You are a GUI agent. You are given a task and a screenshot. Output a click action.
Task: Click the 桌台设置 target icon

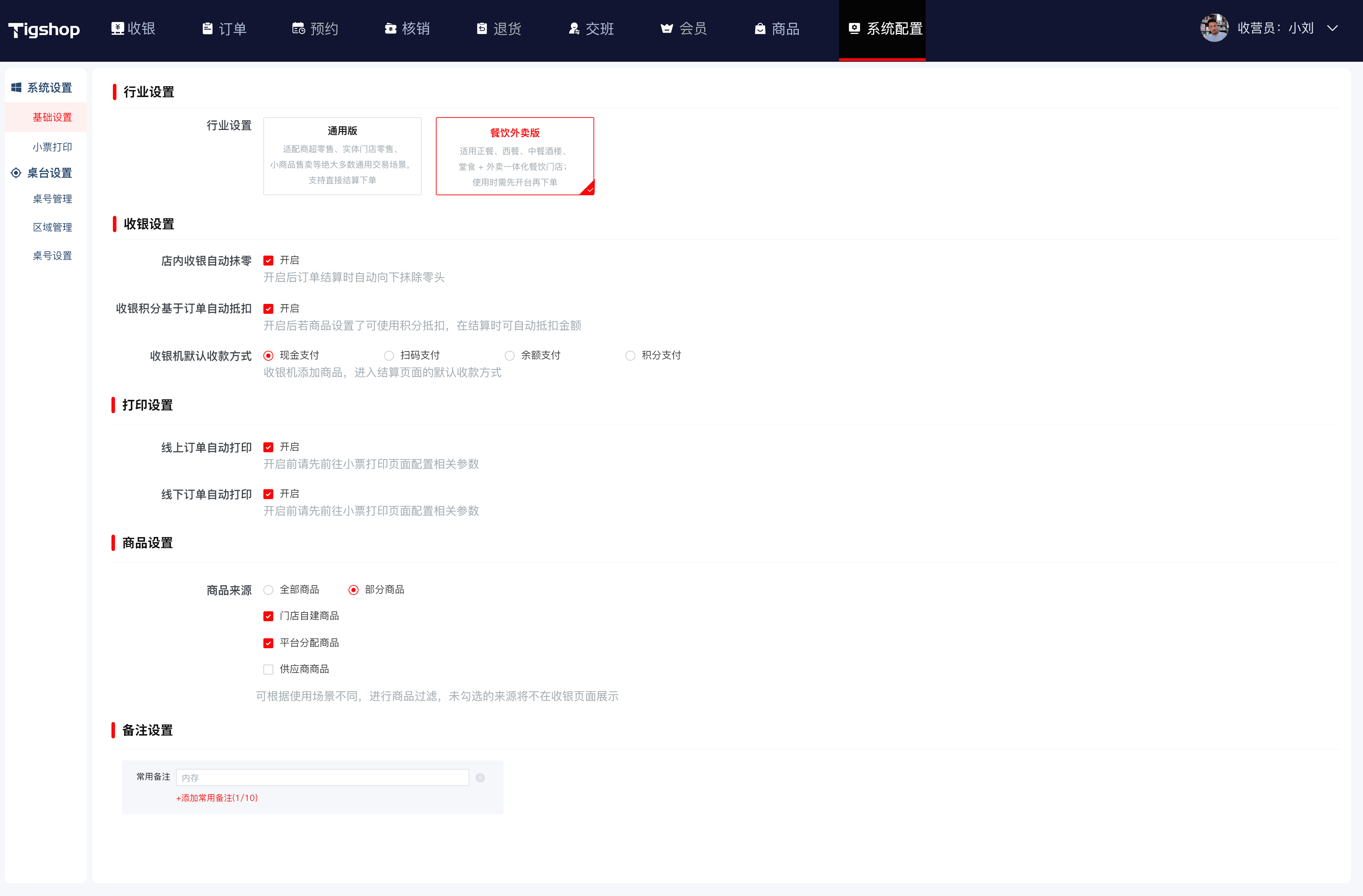(16, 173)
